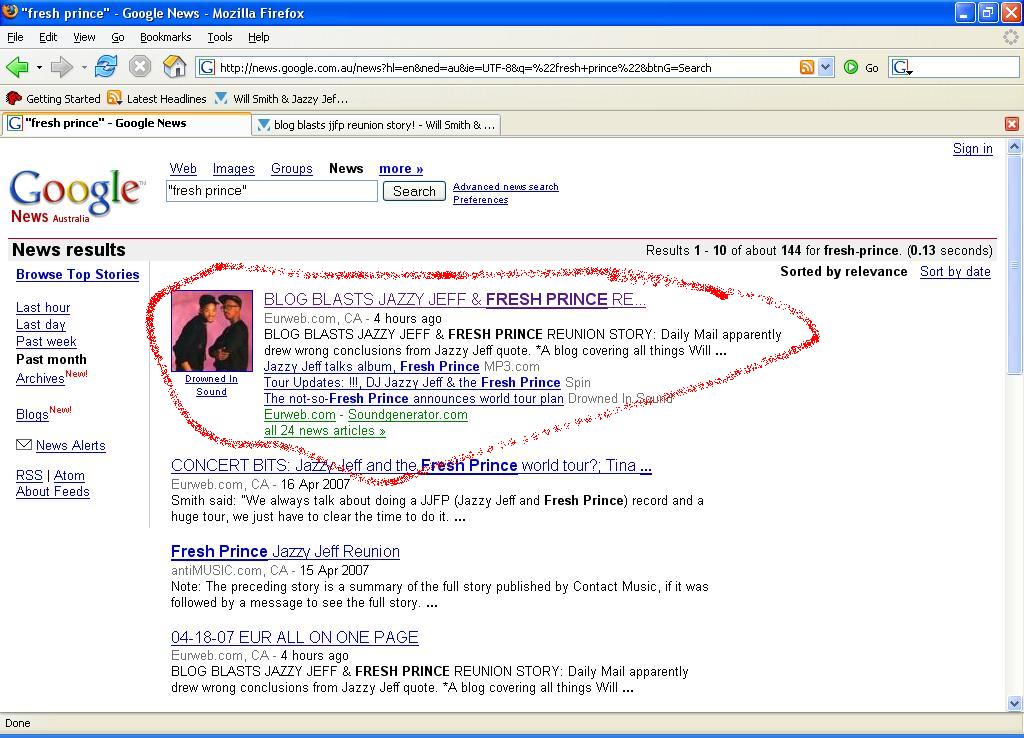Click the Forward arrow button
The height and width of the screenshot is (738, 1024).
point(61,67)
